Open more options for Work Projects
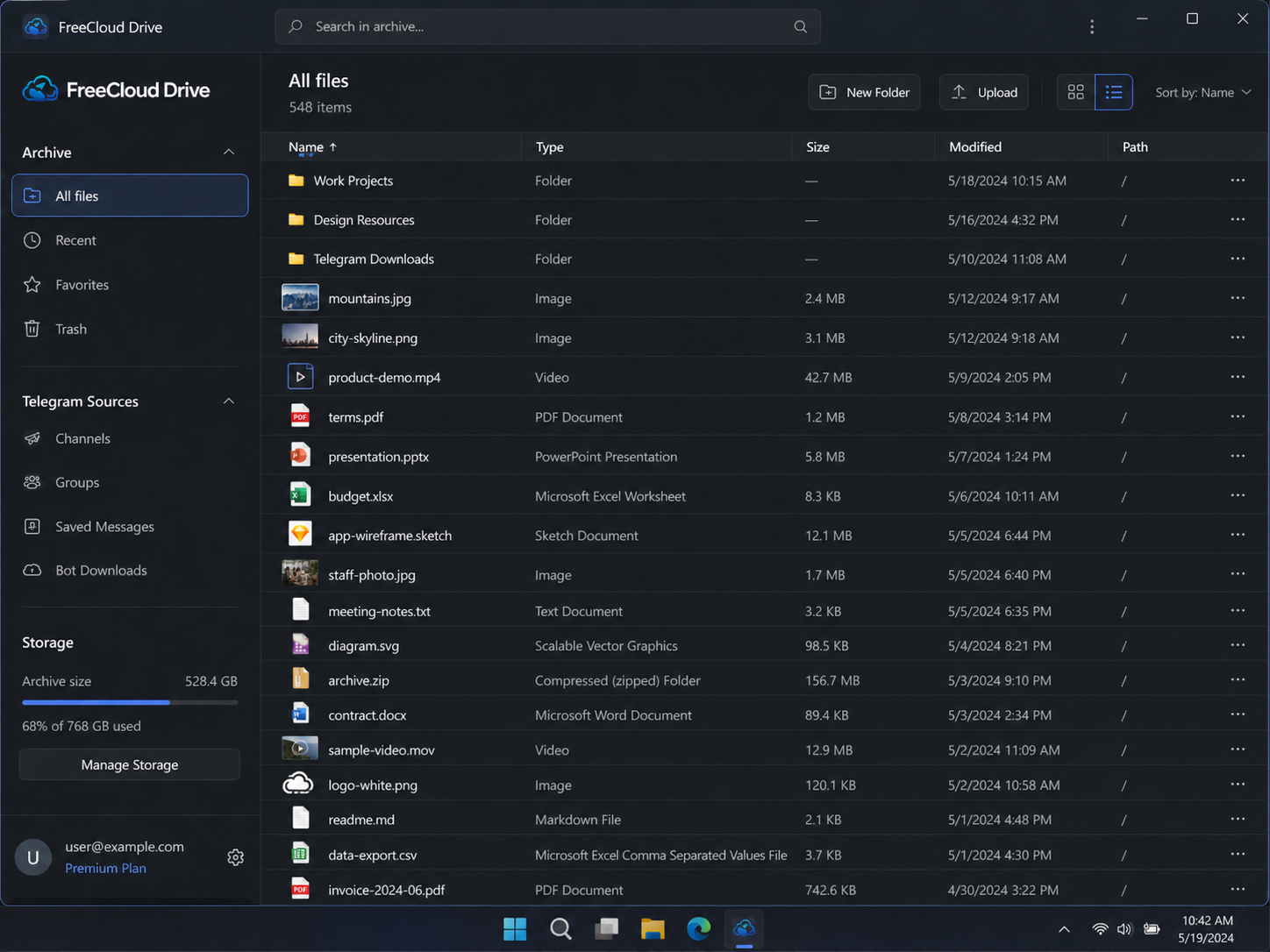The width and height of the screenshot is (1270, 952). coord(1238,180)
